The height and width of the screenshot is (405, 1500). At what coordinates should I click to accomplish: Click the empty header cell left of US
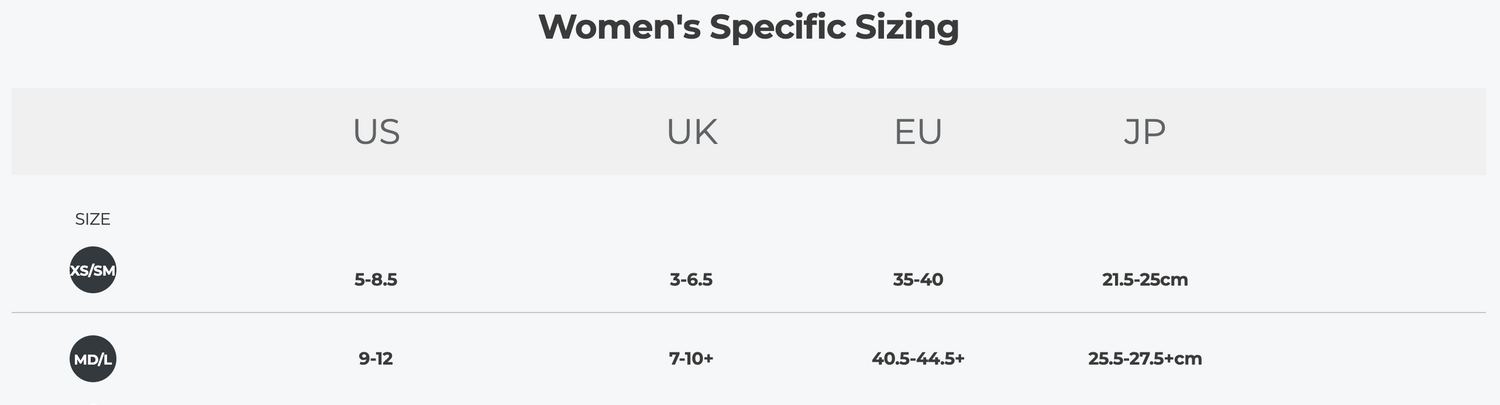130,132
